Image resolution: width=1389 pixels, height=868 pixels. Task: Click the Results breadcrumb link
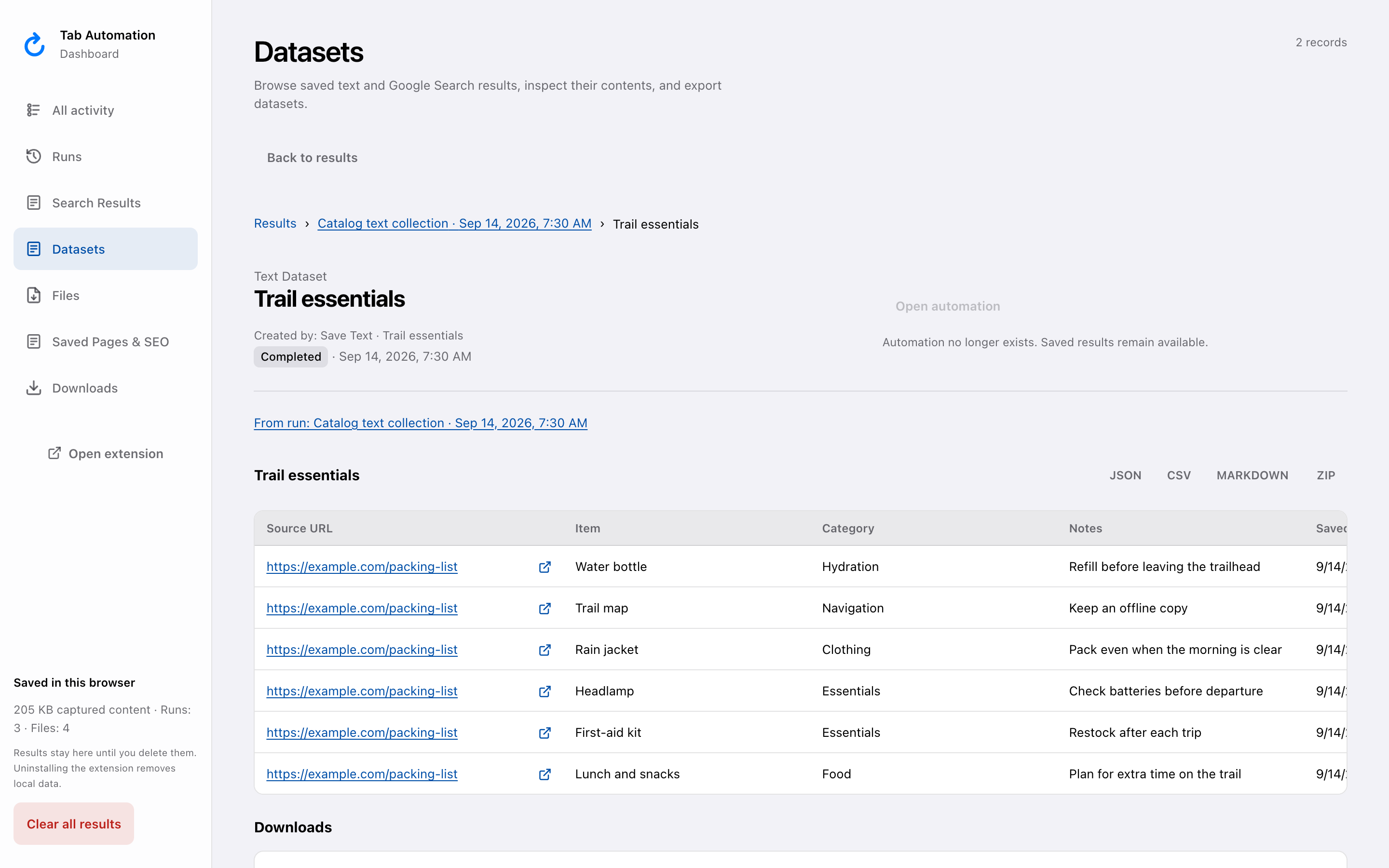coord(275,223)
